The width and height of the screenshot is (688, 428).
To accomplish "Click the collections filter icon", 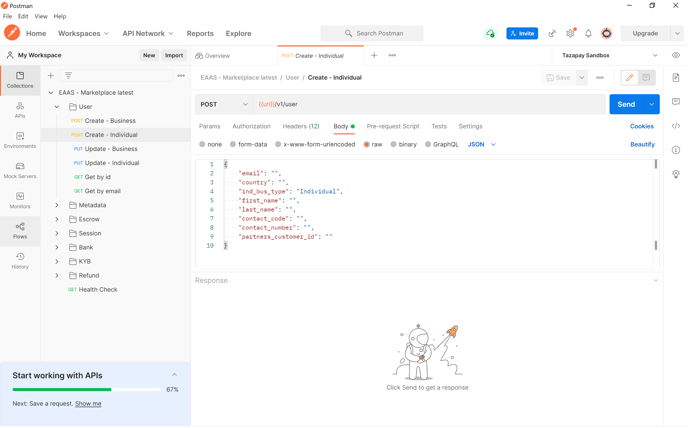I will (x=68, y=76).
